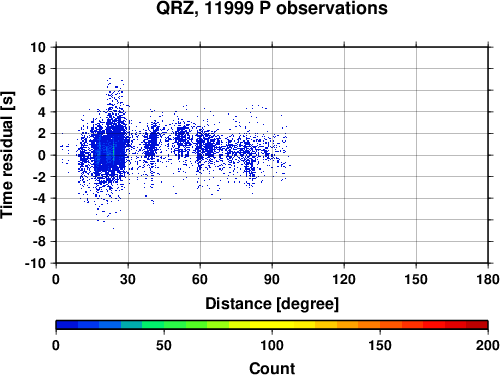Click the orange section of colorbar
500x375 pixels.
coord(358,325)
